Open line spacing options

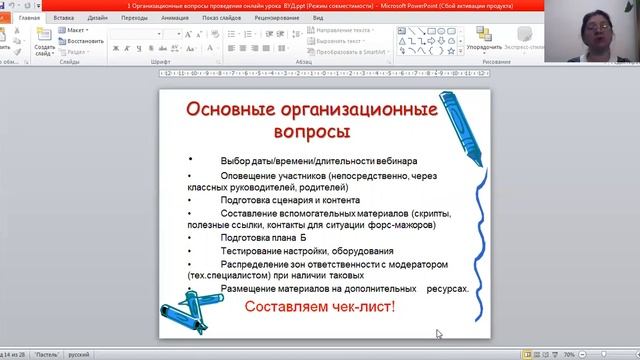point(297,34)
